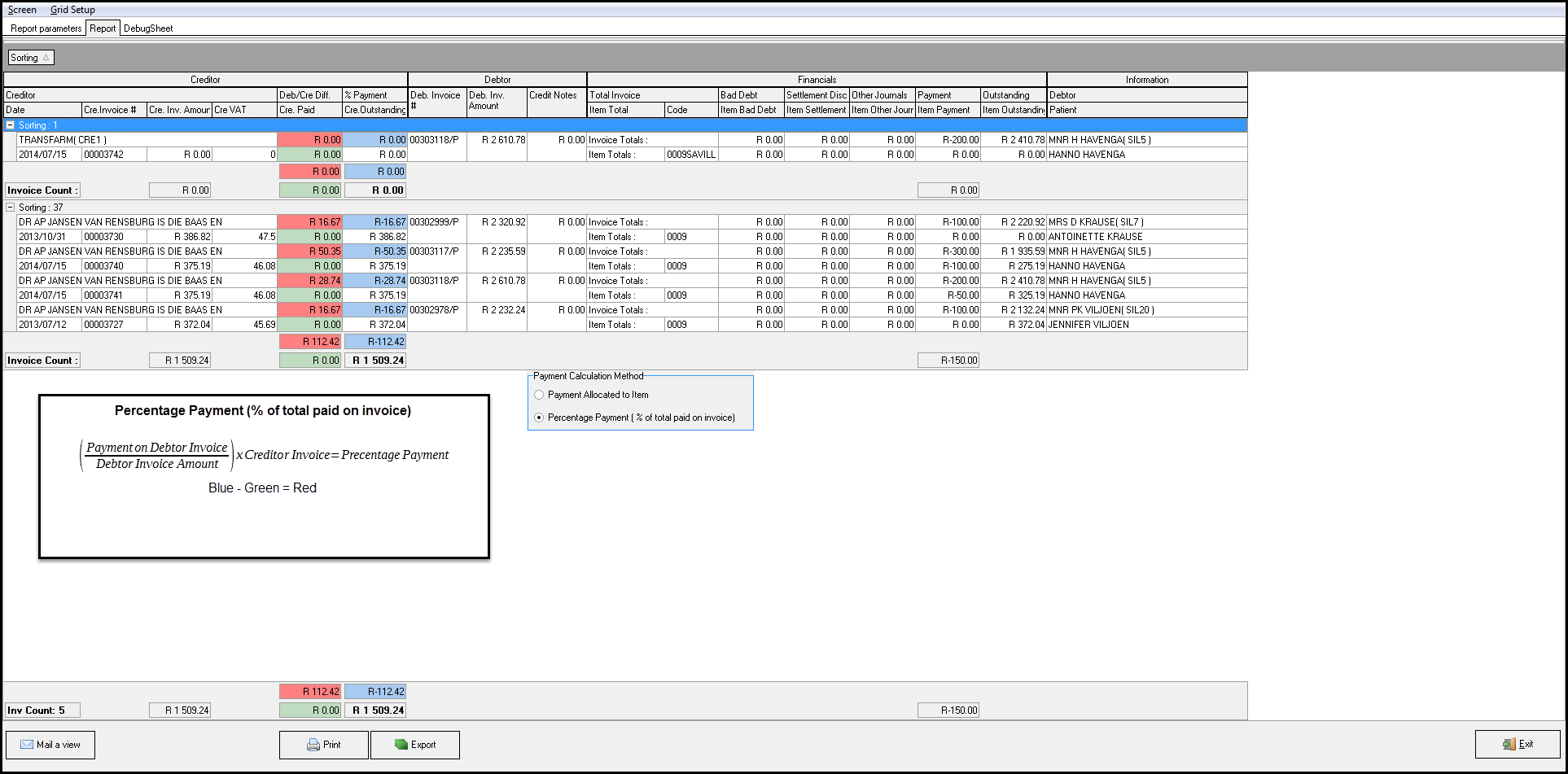This screenshot has height=774, width=1568.
Task: Click the green Export icon
Action: pos(401,745)
